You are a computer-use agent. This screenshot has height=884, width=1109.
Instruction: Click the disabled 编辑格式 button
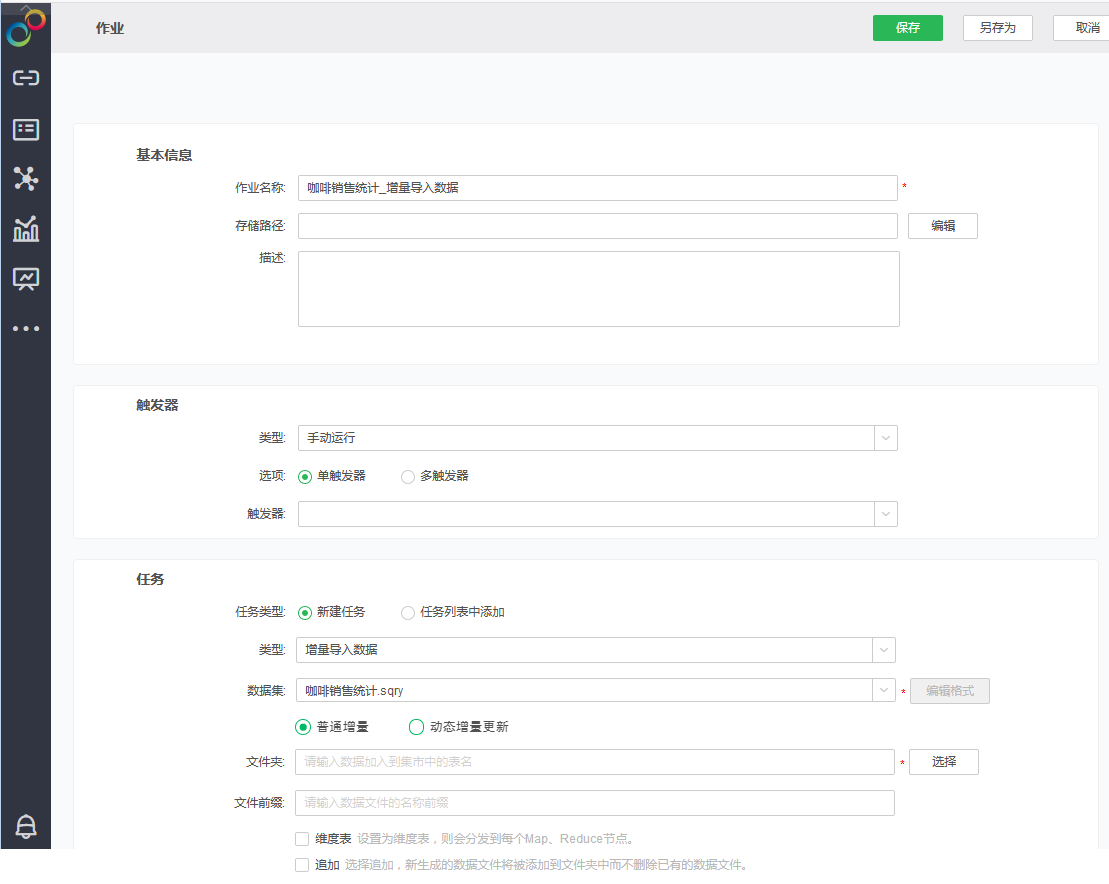950,691
